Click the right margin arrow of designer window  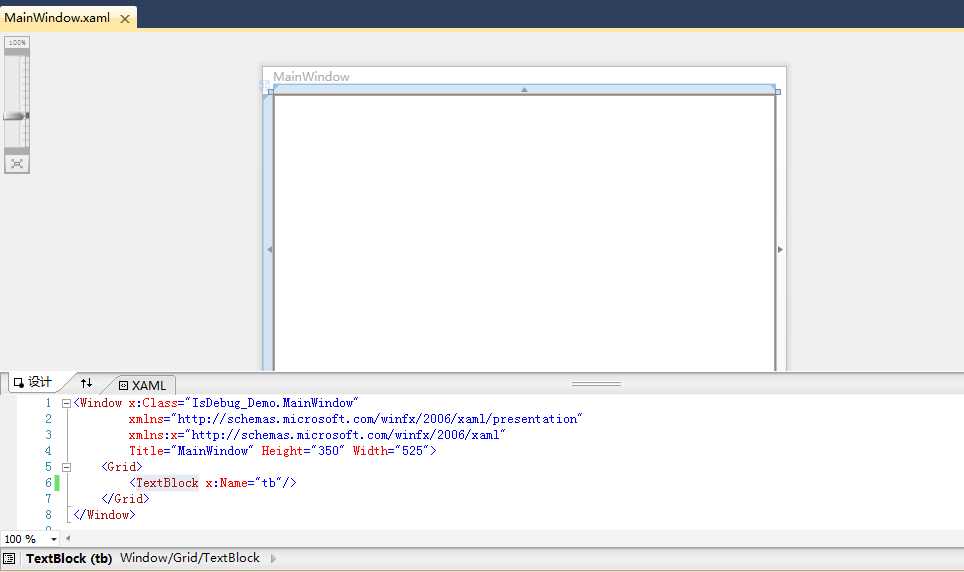(780, 250)
